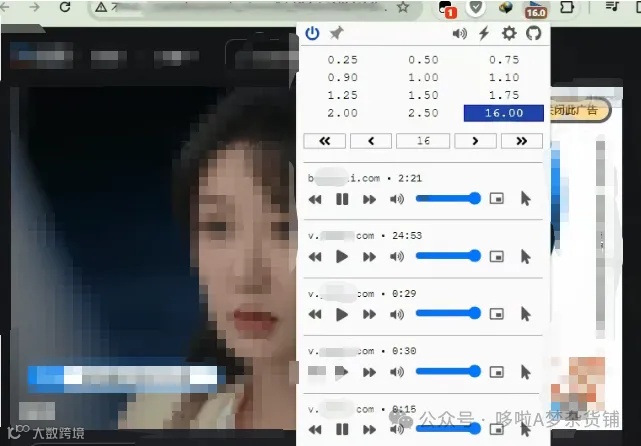
Task: Pause the 2:21 video
Action: tap(342, 199)
